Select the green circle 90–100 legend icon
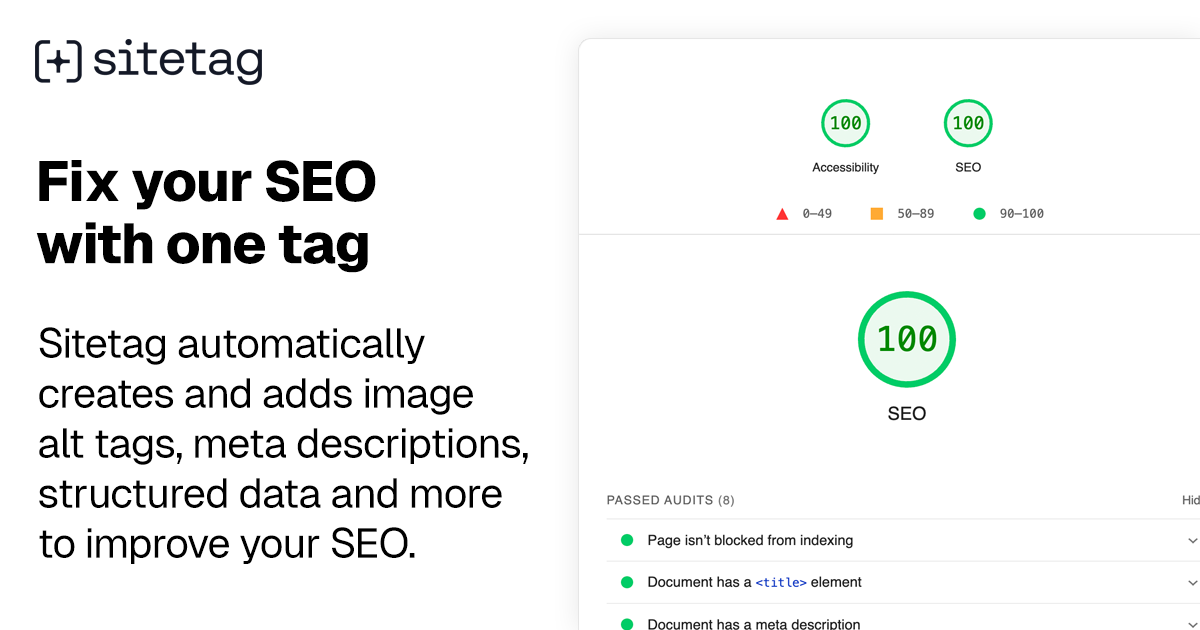Screen dimensions: 1200x630 (979, 213)
